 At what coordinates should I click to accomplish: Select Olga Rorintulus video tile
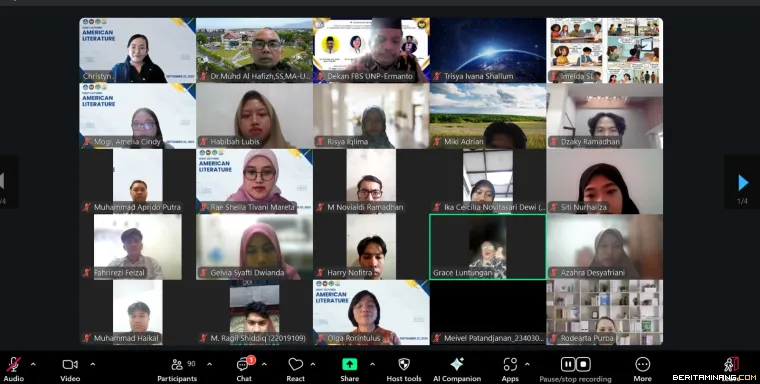[x=371, y=312]
